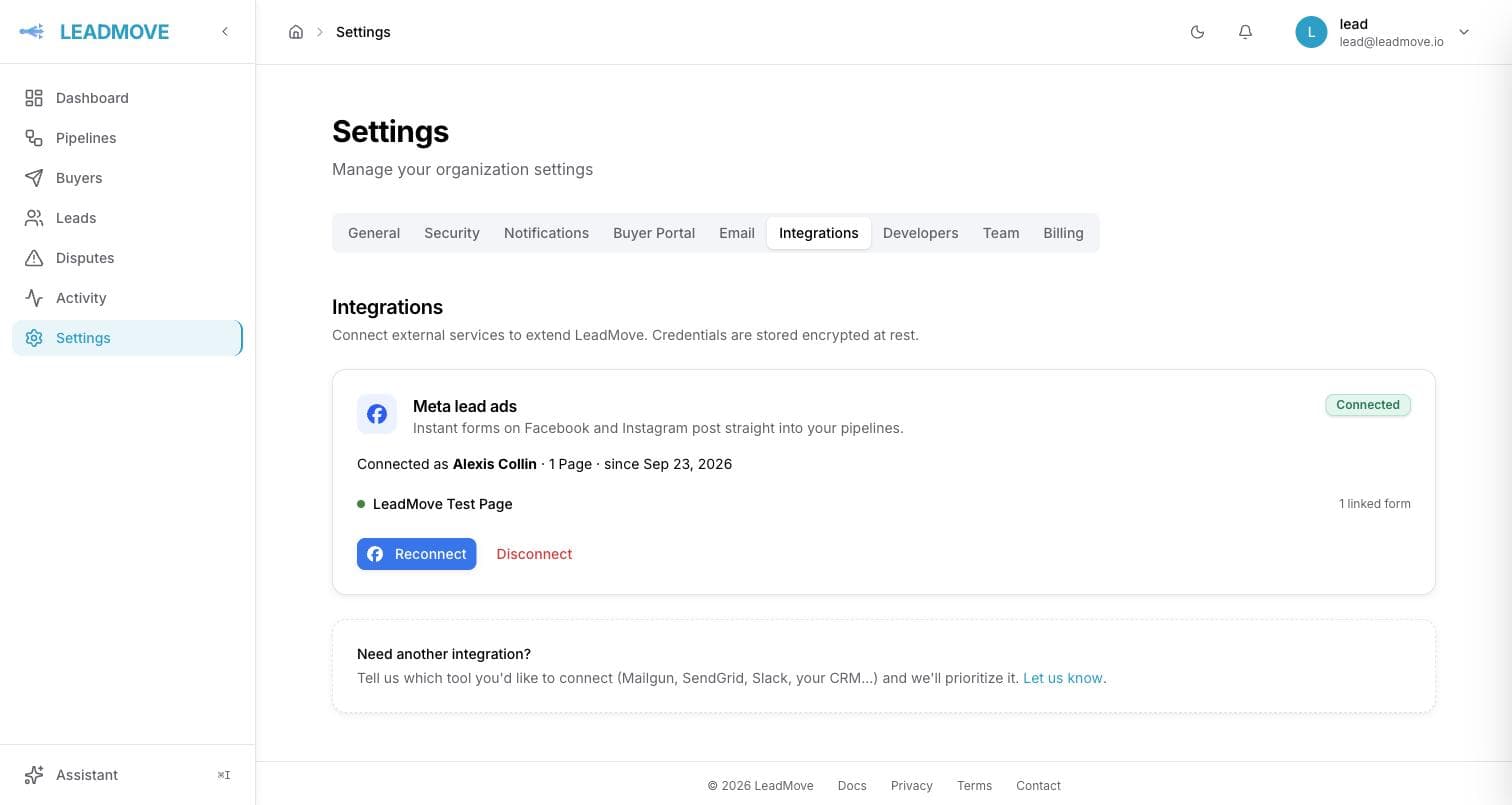Click the Leads people icon
The height and width of the screenshot is (805, 1512).
pos(34,218)
